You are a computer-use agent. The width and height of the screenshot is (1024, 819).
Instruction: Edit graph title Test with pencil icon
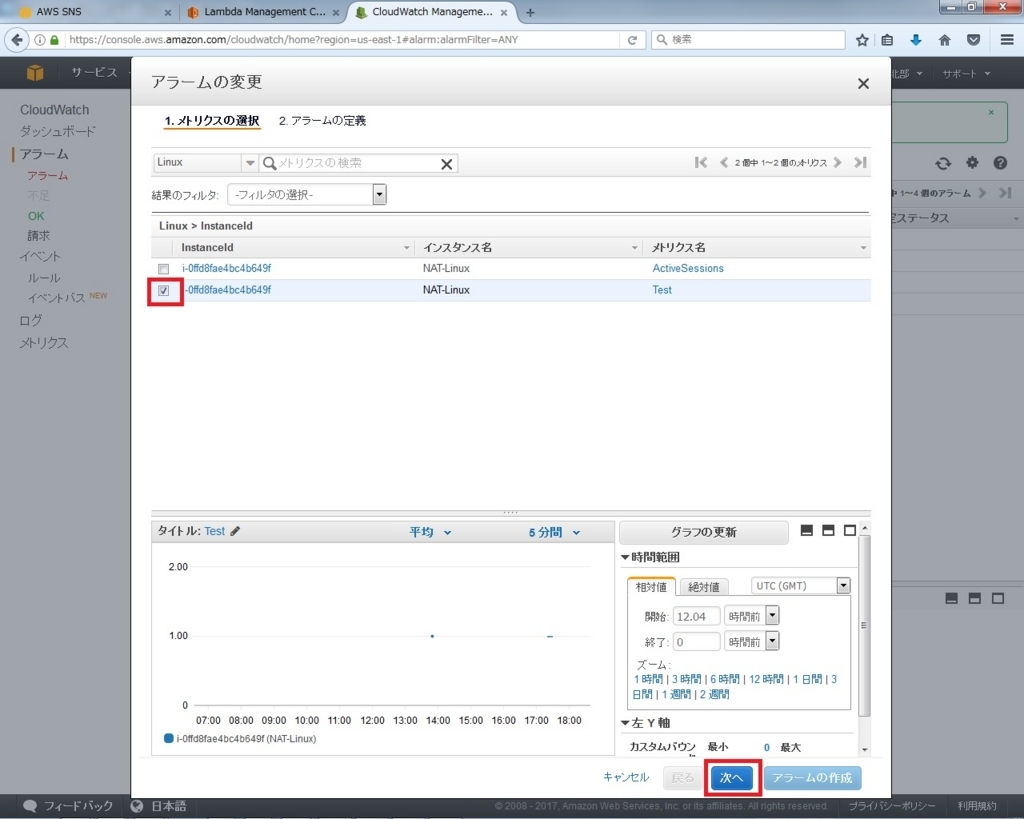pos(235,531)
